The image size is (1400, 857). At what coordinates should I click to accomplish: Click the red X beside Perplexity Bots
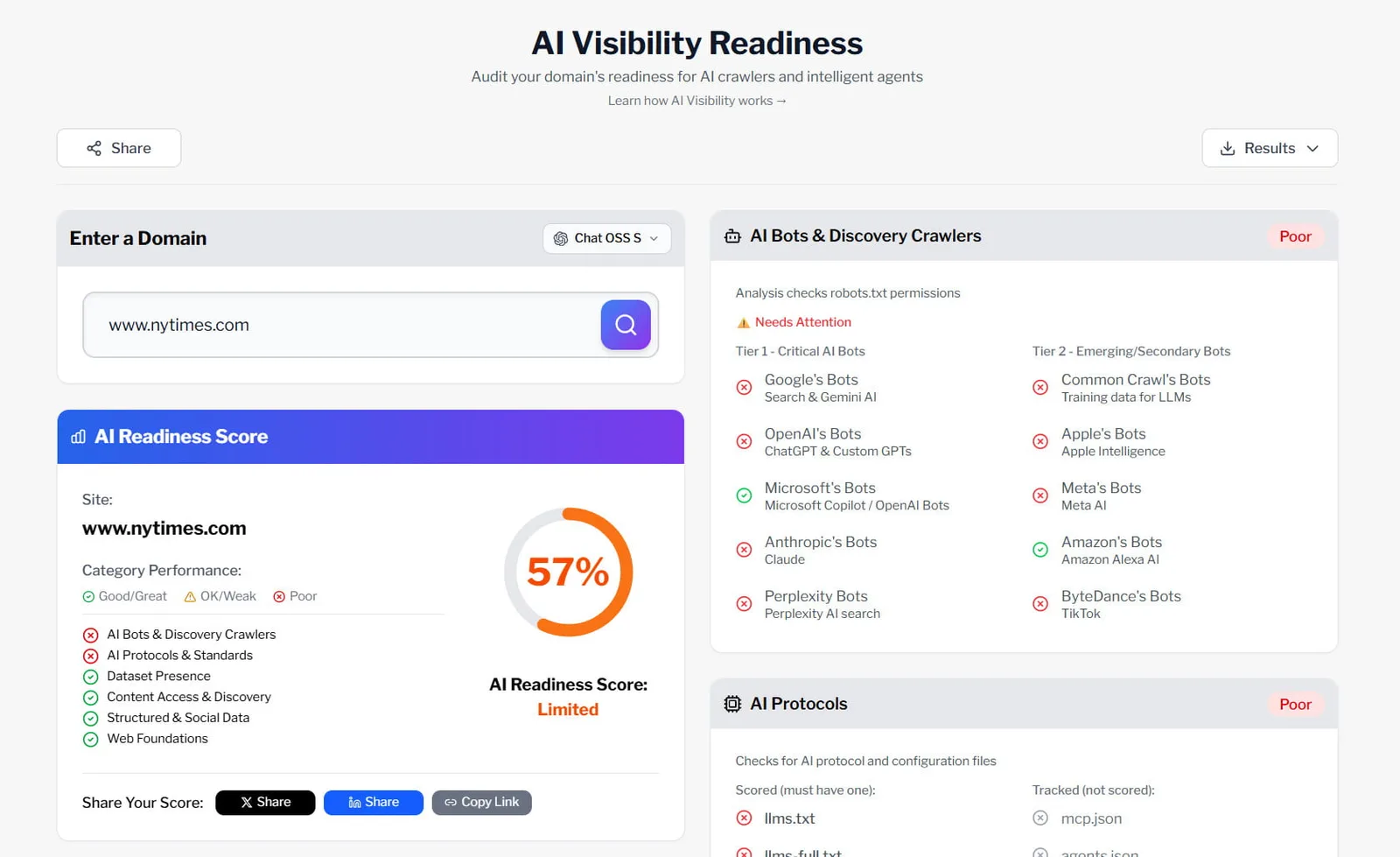pyautogui.click(x=744, y=604)
